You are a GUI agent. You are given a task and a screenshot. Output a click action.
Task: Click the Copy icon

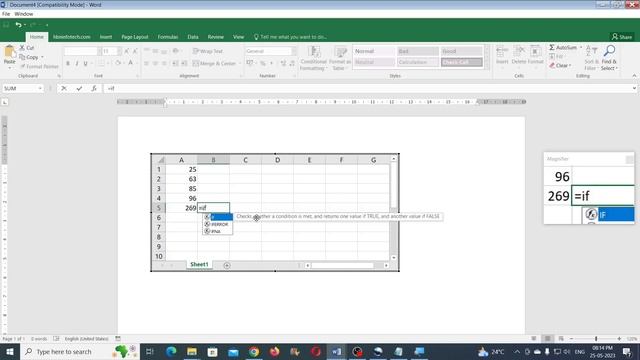tap(22, 57)
